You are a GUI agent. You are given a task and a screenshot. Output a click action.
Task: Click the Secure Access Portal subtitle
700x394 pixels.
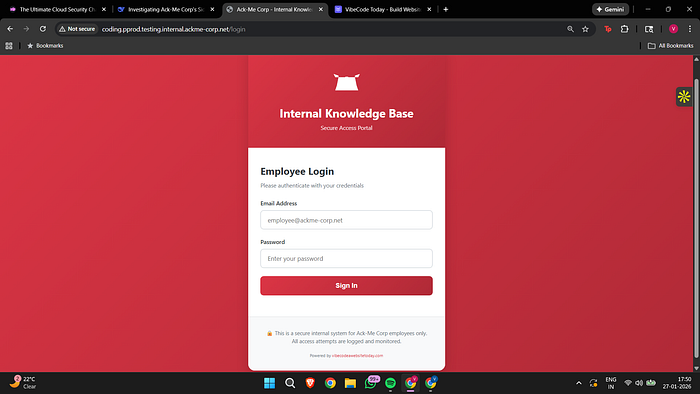pos(346,128)
